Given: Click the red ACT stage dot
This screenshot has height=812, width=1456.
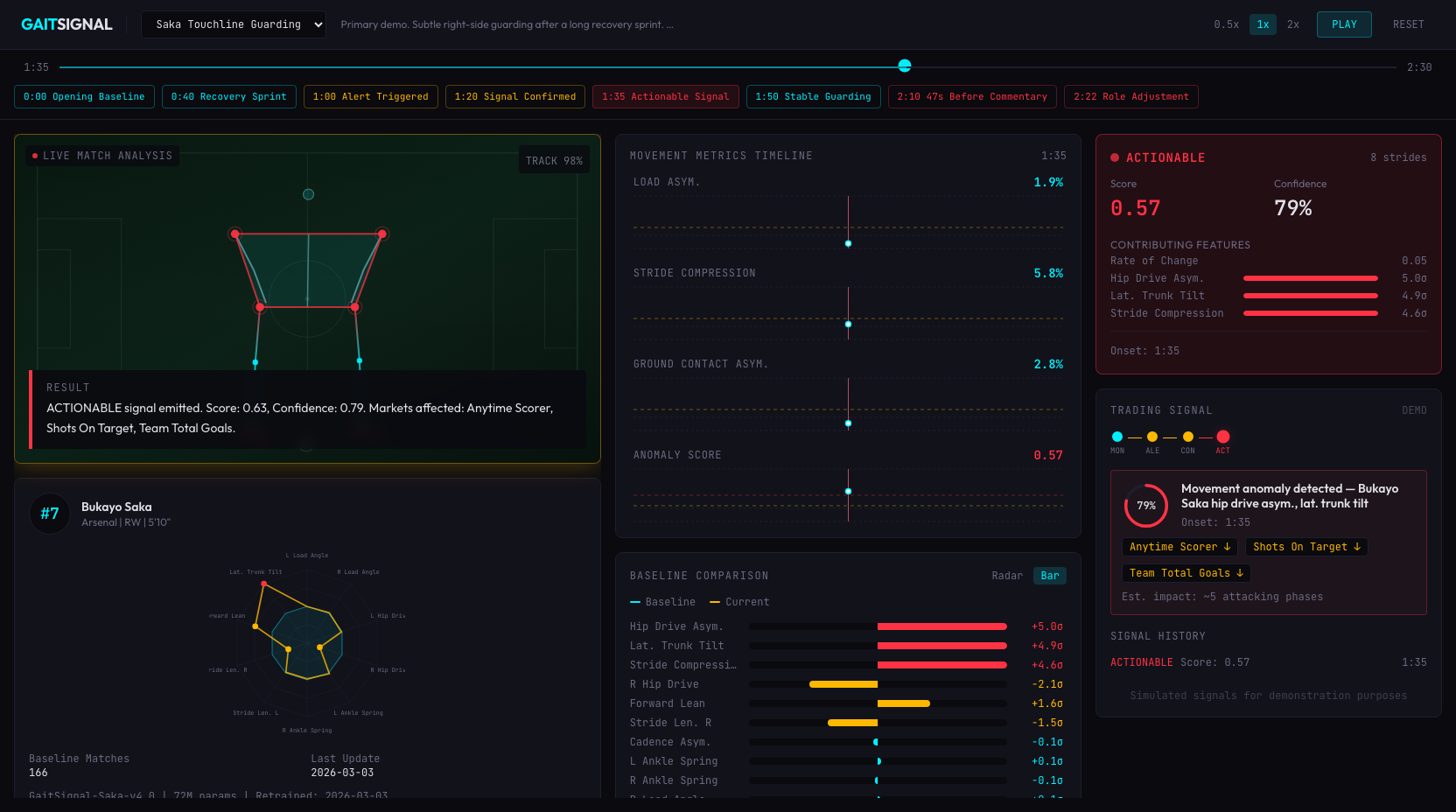Looking at the screenshot, I should (1223, 437).
